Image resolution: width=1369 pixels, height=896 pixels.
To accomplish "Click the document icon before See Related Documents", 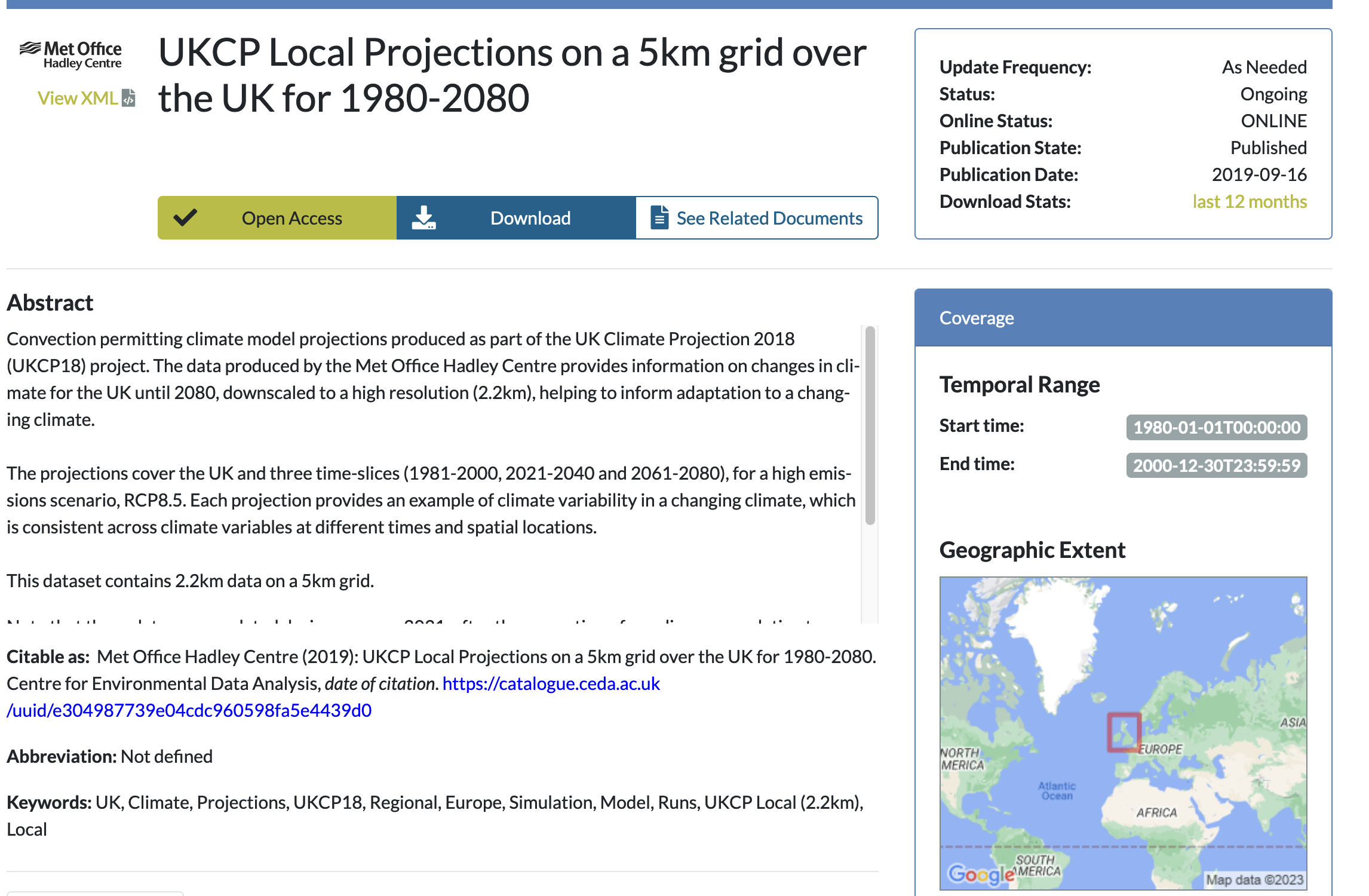I will tap(659, 217).
